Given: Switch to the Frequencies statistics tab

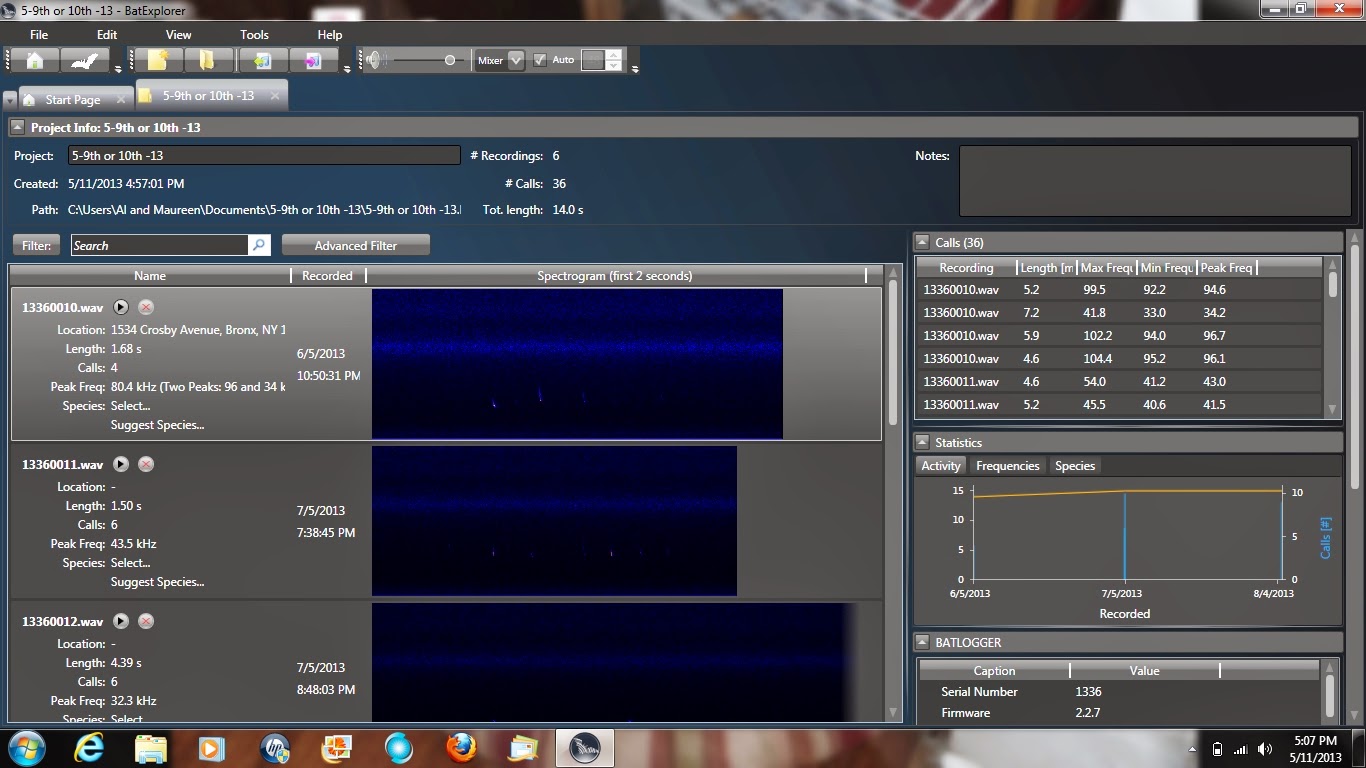Looking at the screenshot, I should [x=1007, y=465].
